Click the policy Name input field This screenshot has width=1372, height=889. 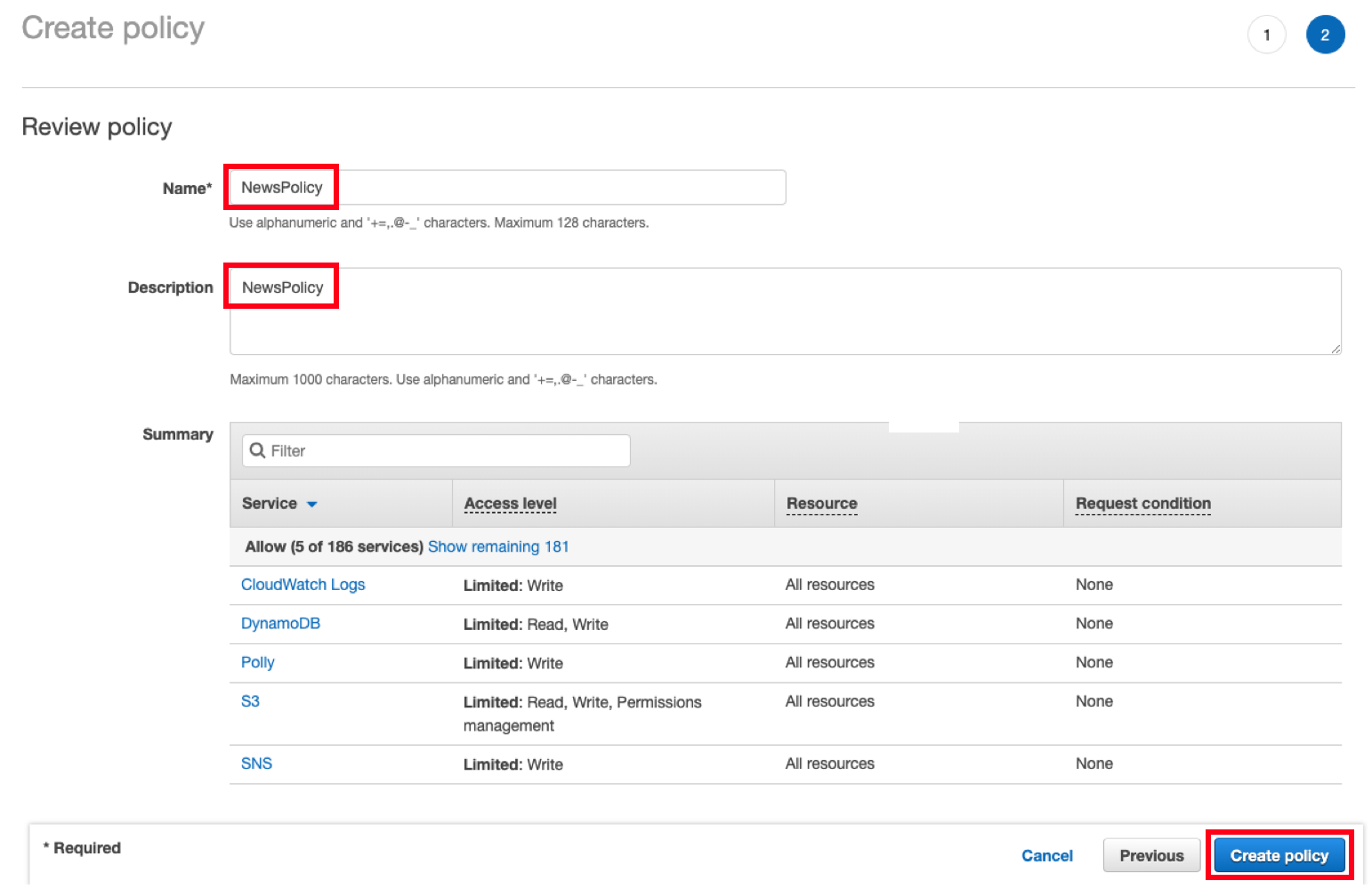click(507, 188)
